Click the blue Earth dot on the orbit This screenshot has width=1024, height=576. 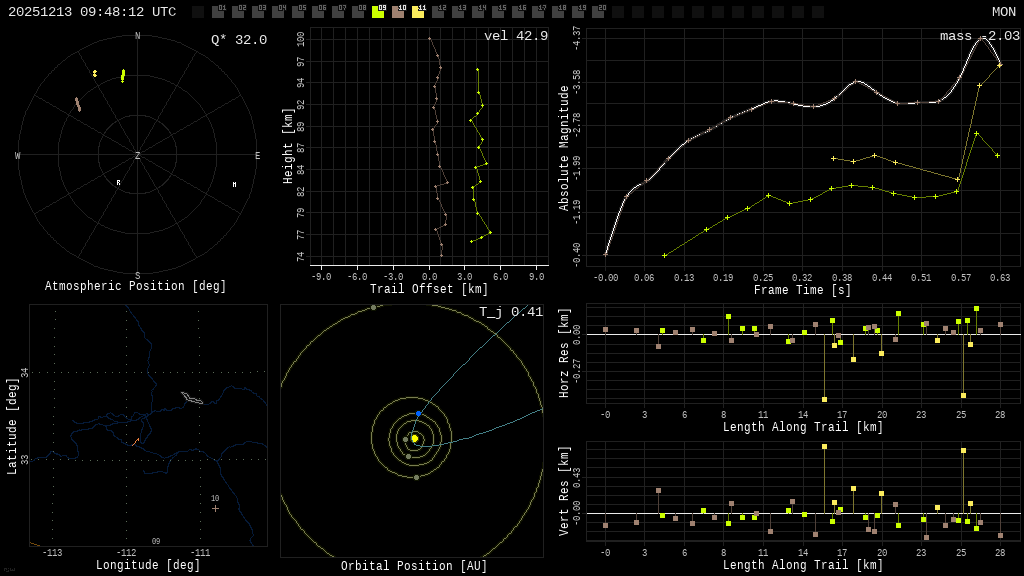418,413
